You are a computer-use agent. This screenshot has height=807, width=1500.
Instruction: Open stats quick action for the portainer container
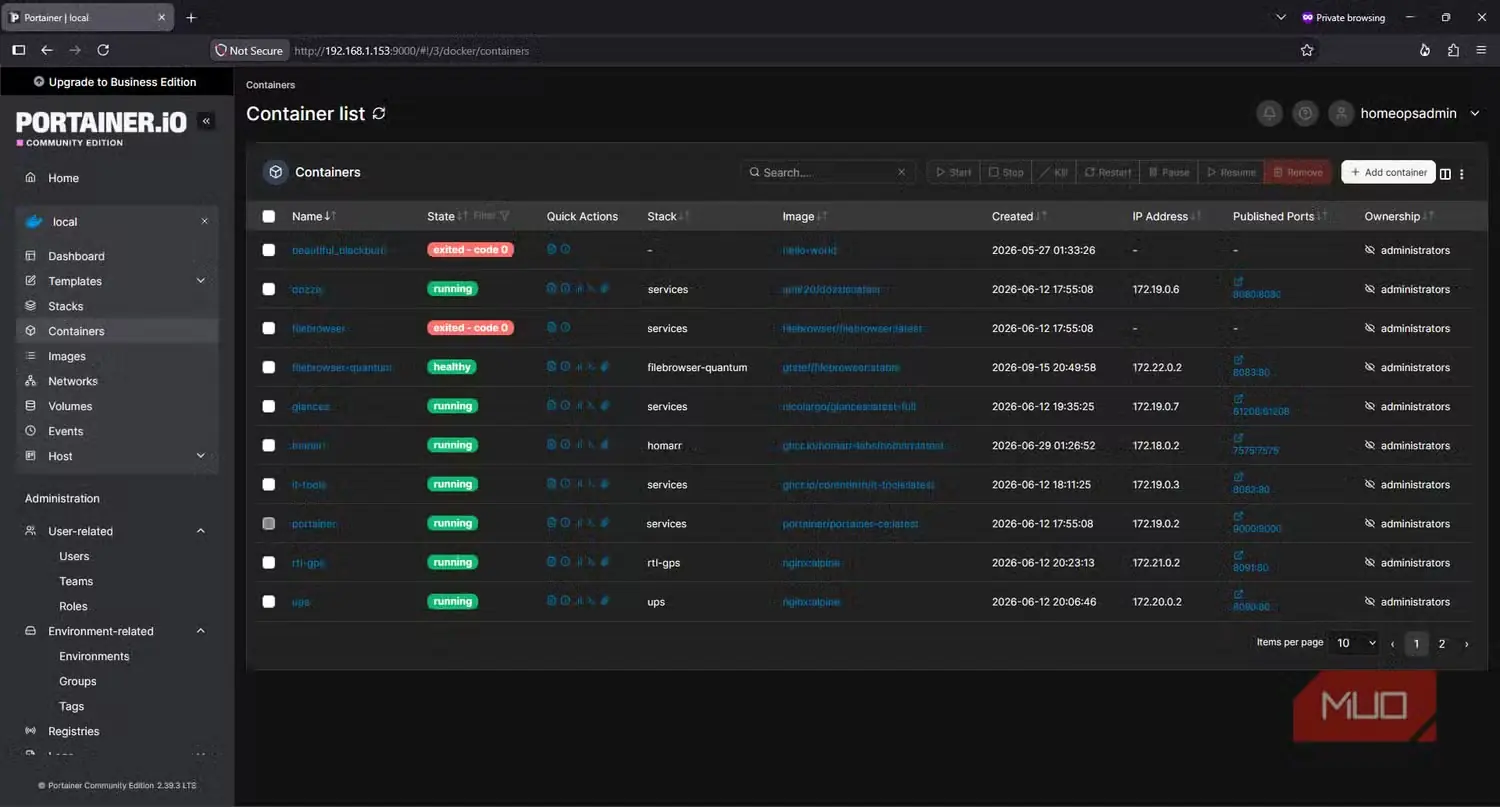pyautogui.click(x=579, y=522)
